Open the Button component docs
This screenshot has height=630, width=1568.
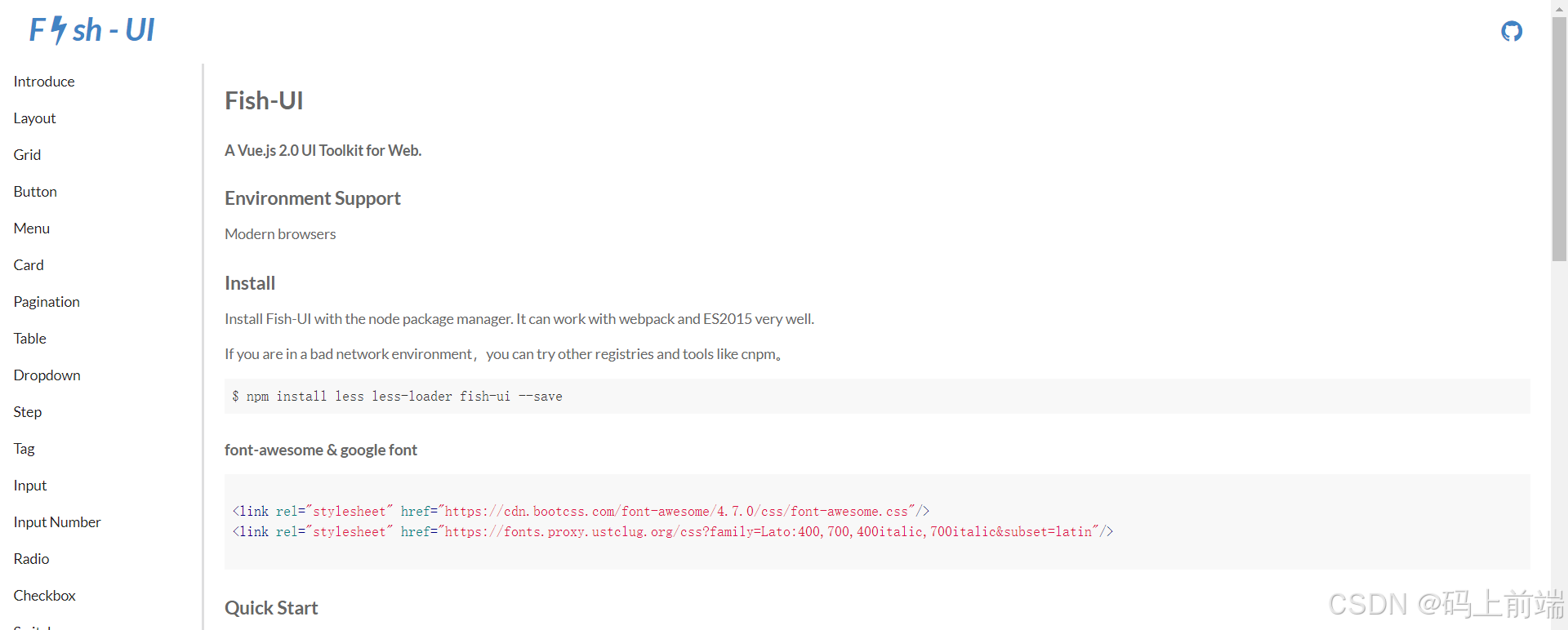click(35, 192)
